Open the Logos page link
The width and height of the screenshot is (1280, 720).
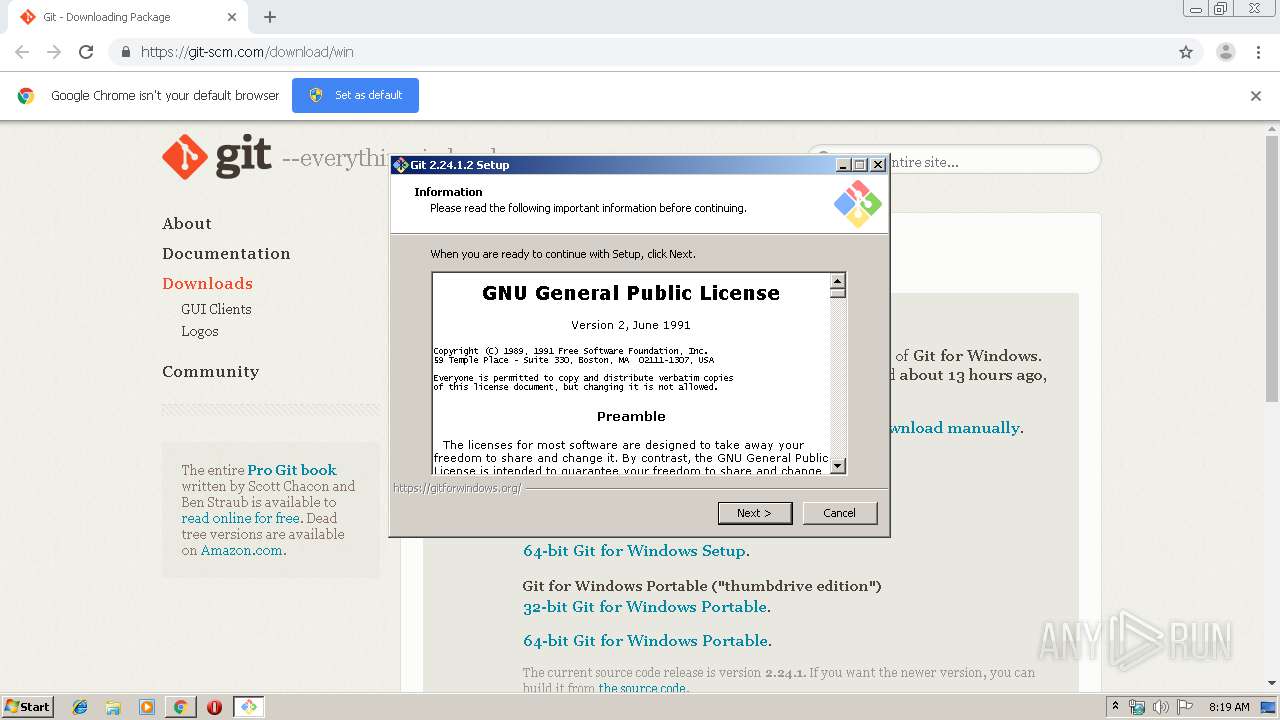[200, 331]
